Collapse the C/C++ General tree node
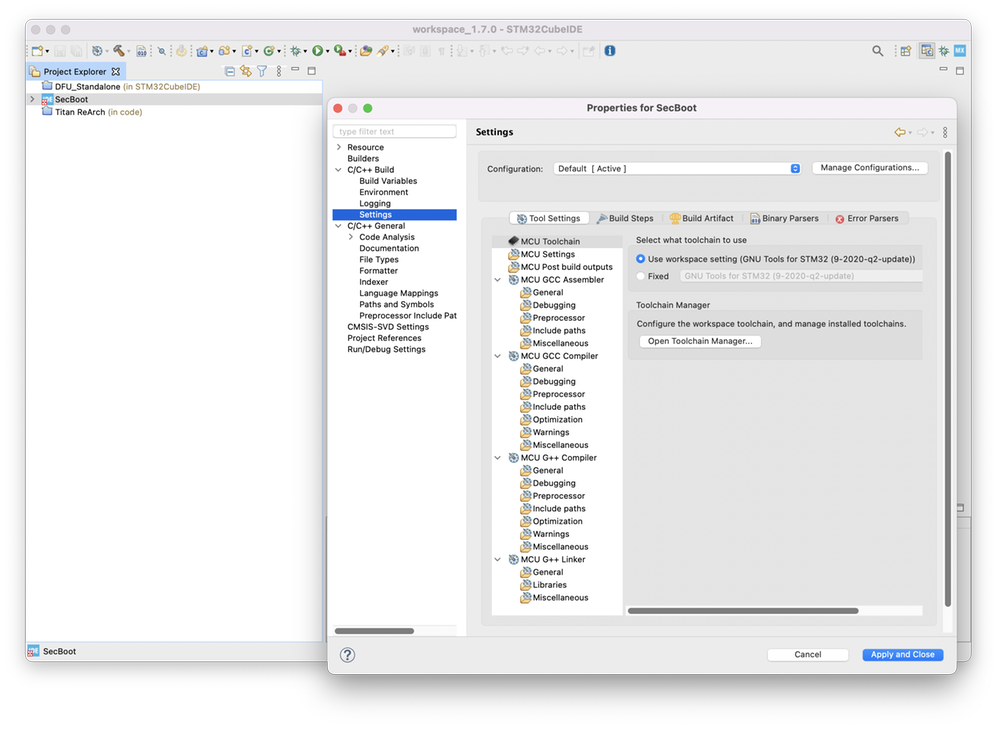Image resolution: width=999 pixels, height=730 pixels. (338, 226)
